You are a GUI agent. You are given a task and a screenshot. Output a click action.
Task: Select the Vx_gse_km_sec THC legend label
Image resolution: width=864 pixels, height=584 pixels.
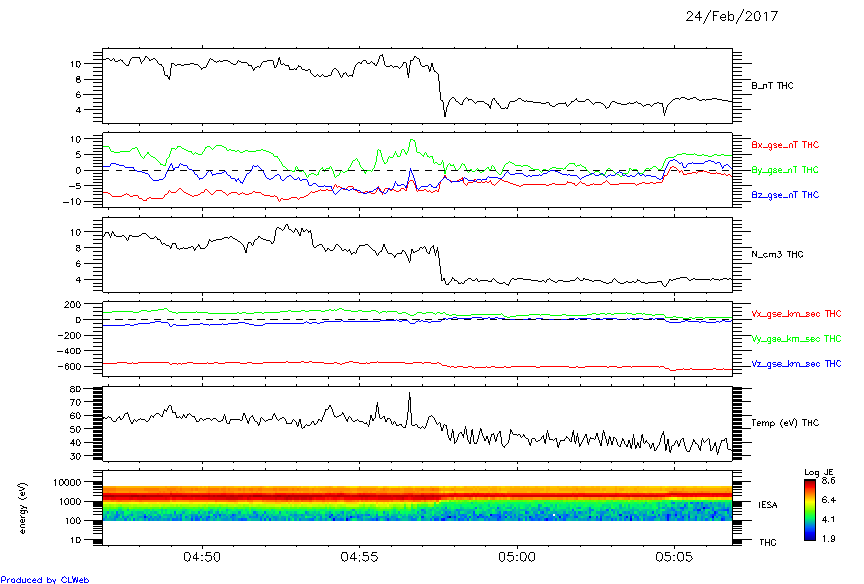[x=796, y=314]
